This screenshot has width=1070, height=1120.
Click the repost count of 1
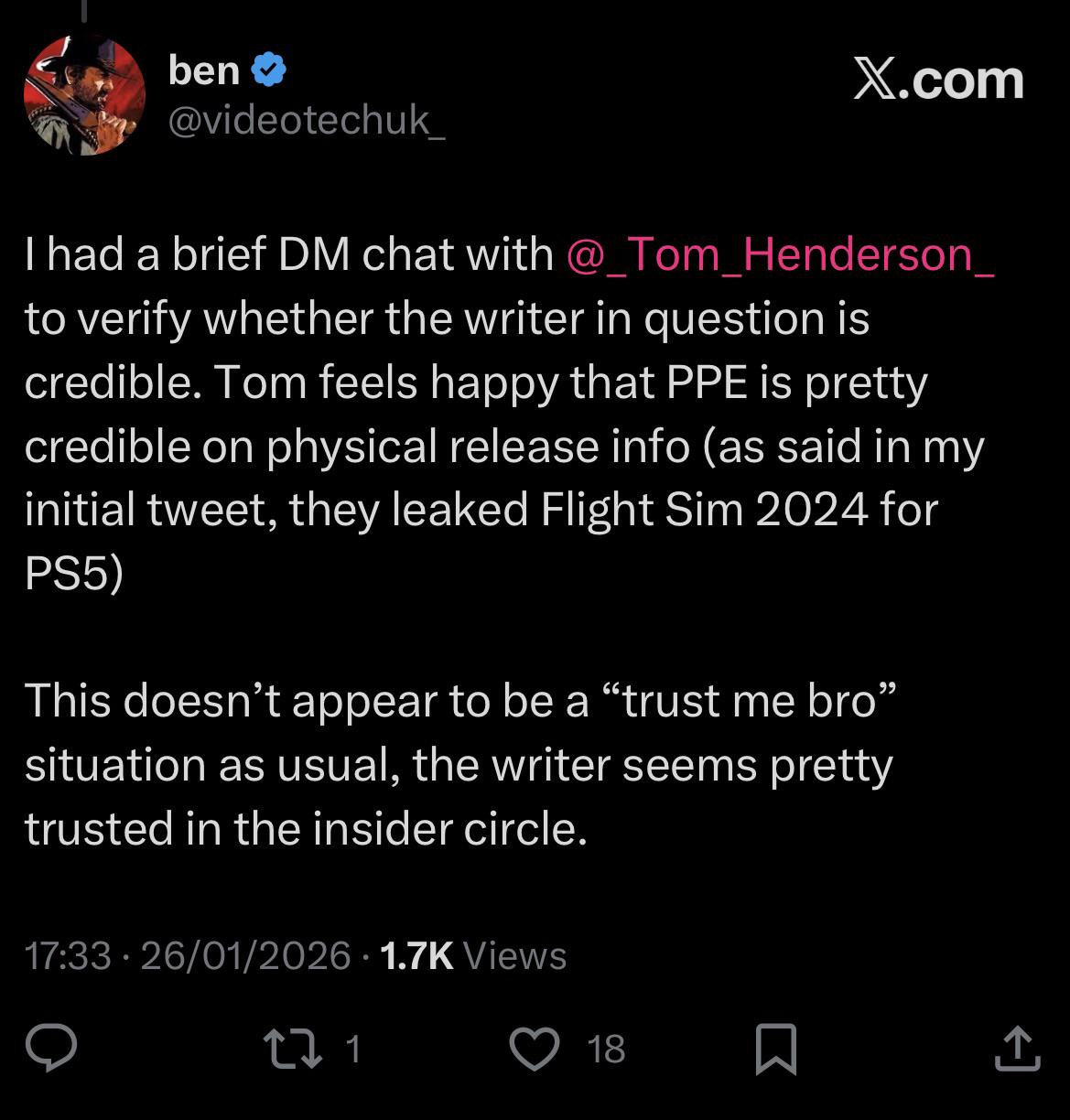(353, 1049)
